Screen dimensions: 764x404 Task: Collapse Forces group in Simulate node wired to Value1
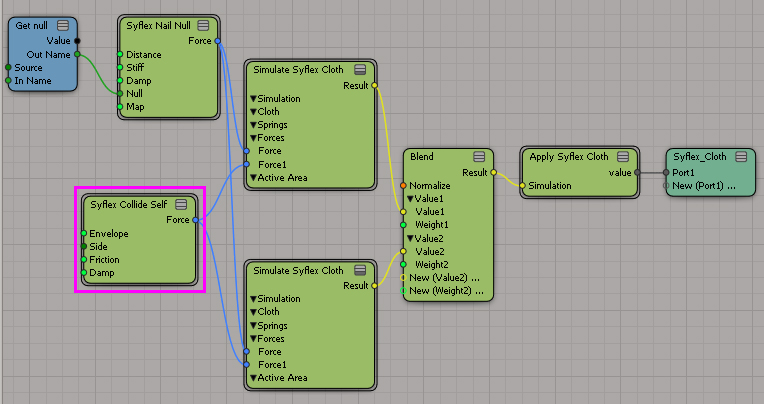pyautogui.click(x=253, y=138)
